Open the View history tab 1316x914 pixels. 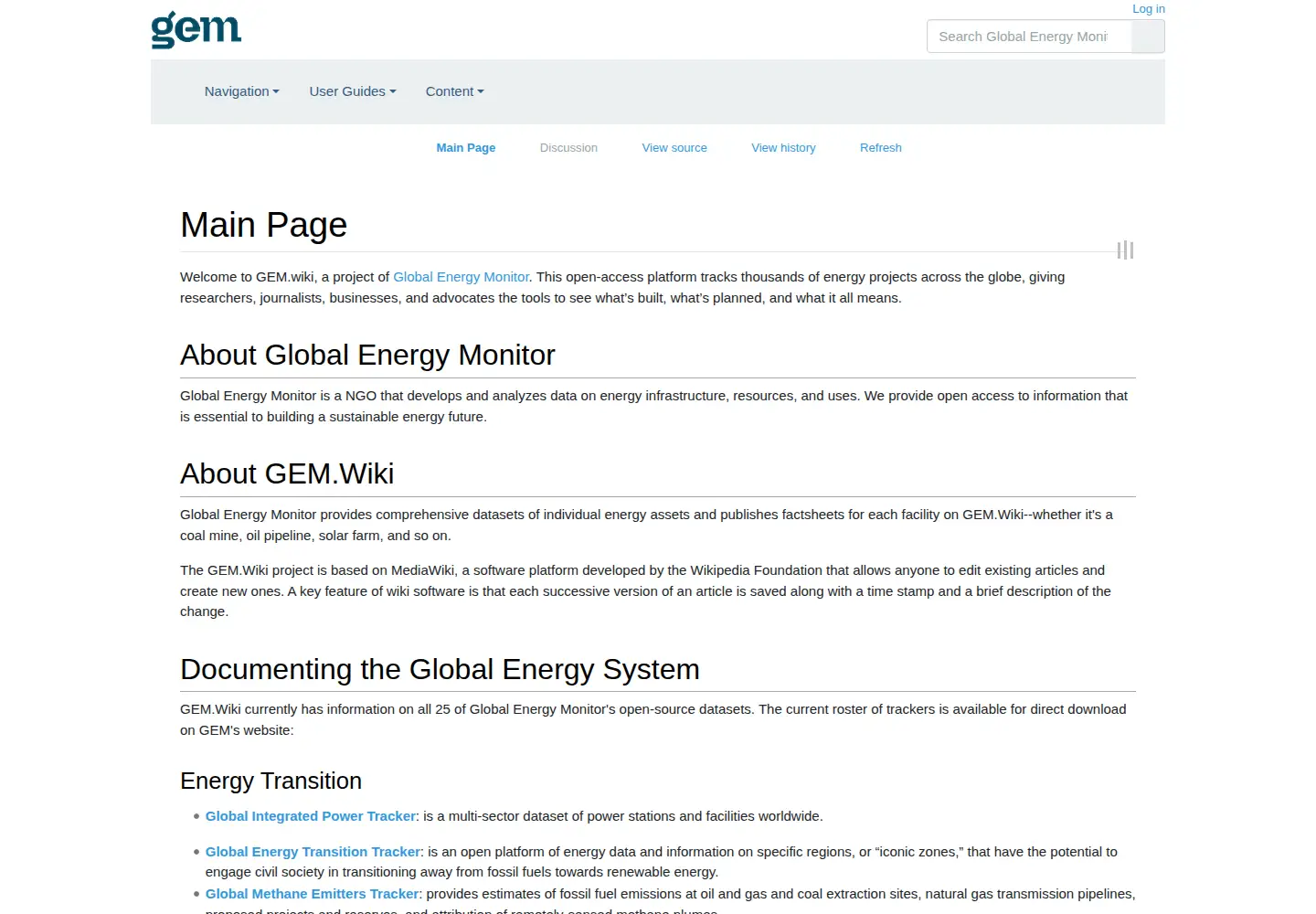(783, 147)
